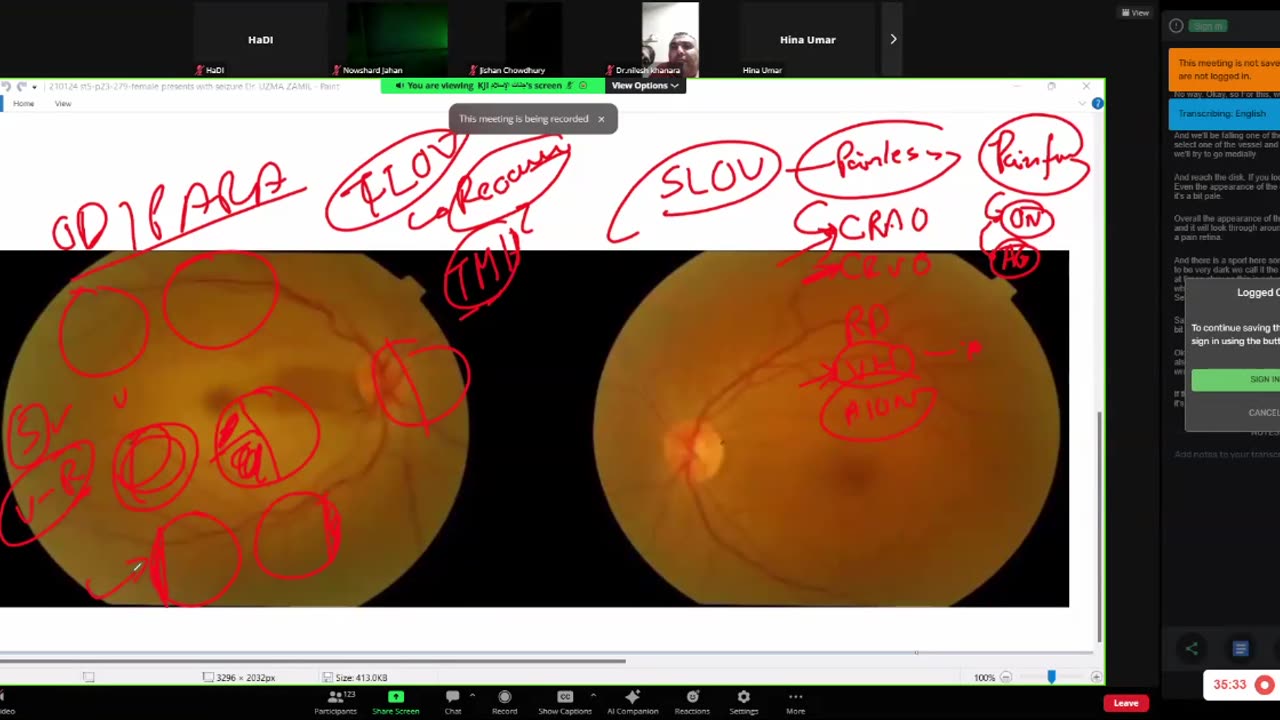Open Zoom Settings
This screenshot has height=720, width=1280.
(x=743, y=702)
